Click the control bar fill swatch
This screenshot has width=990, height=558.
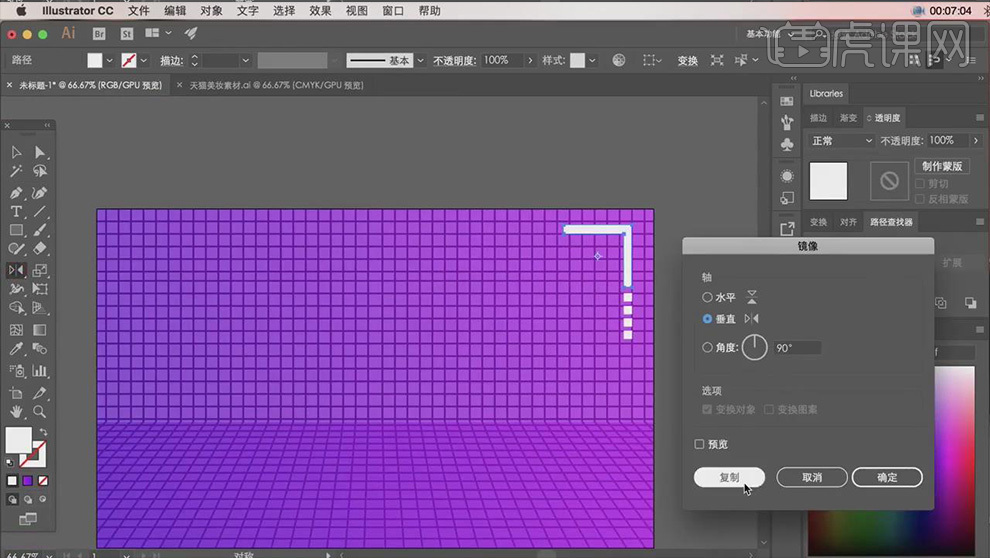coord(95,61)
